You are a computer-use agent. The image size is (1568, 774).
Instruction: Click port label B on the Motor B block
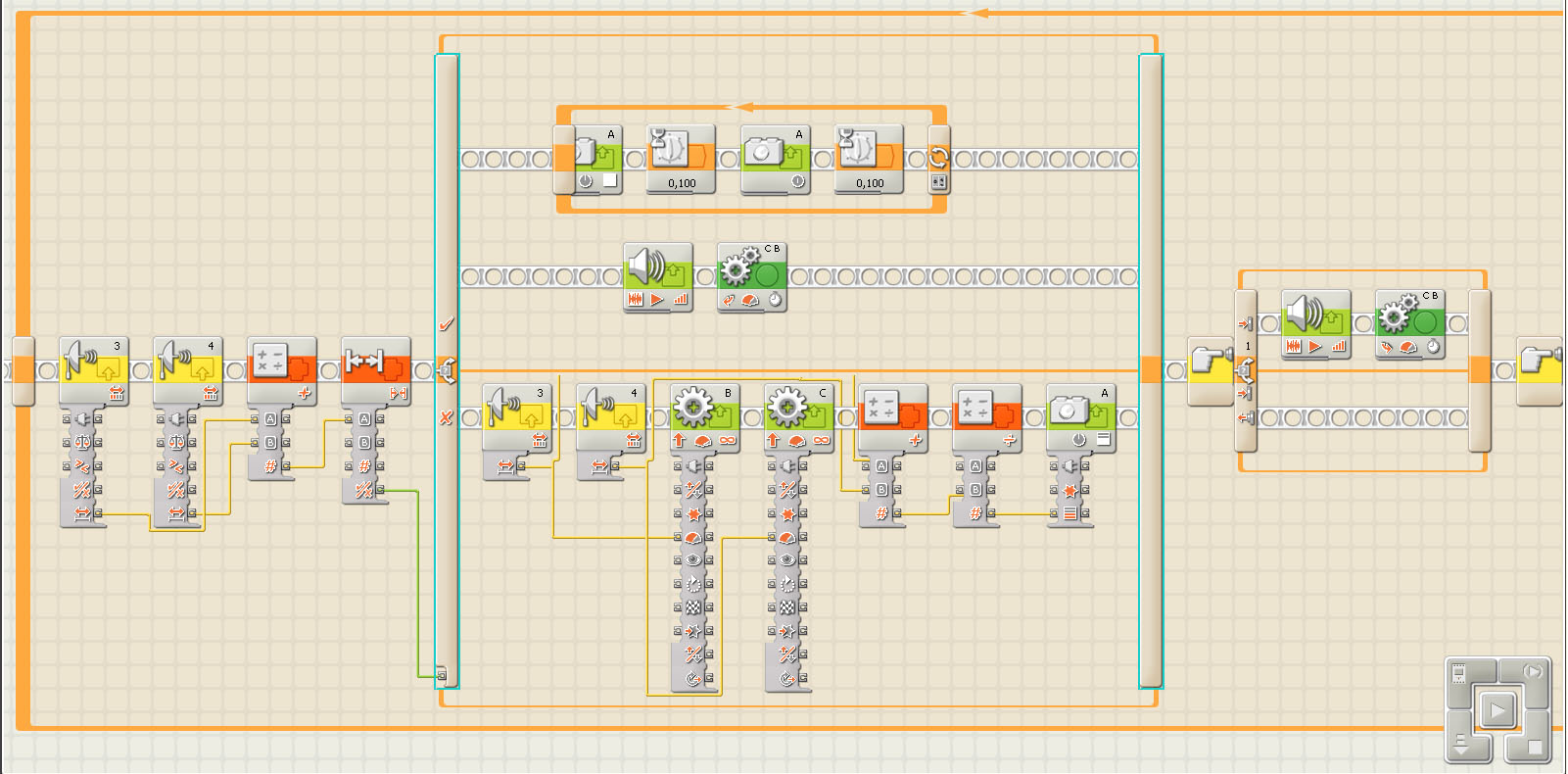coord(728,393)
